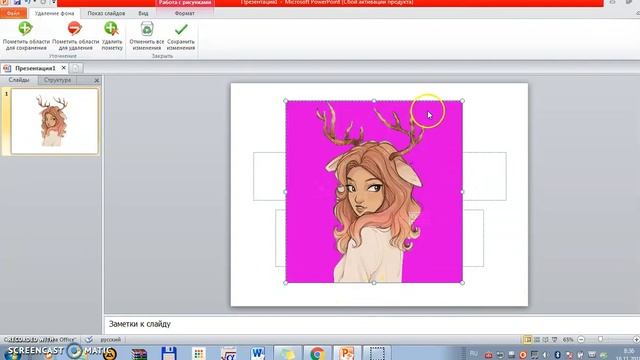
Task: Click the bottom-right marquee handle of picture
Action: (462, 282)
